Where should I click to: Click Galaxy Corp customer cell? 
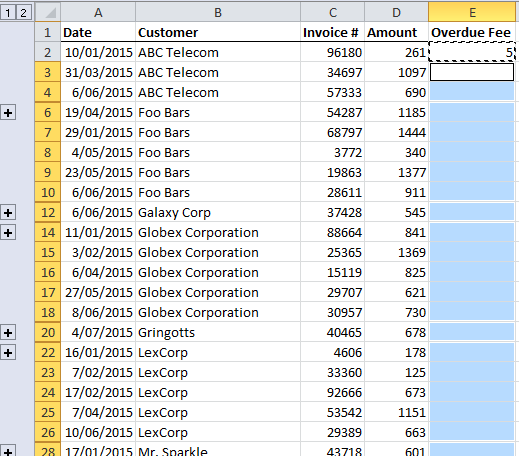click(x=218, y=212)
